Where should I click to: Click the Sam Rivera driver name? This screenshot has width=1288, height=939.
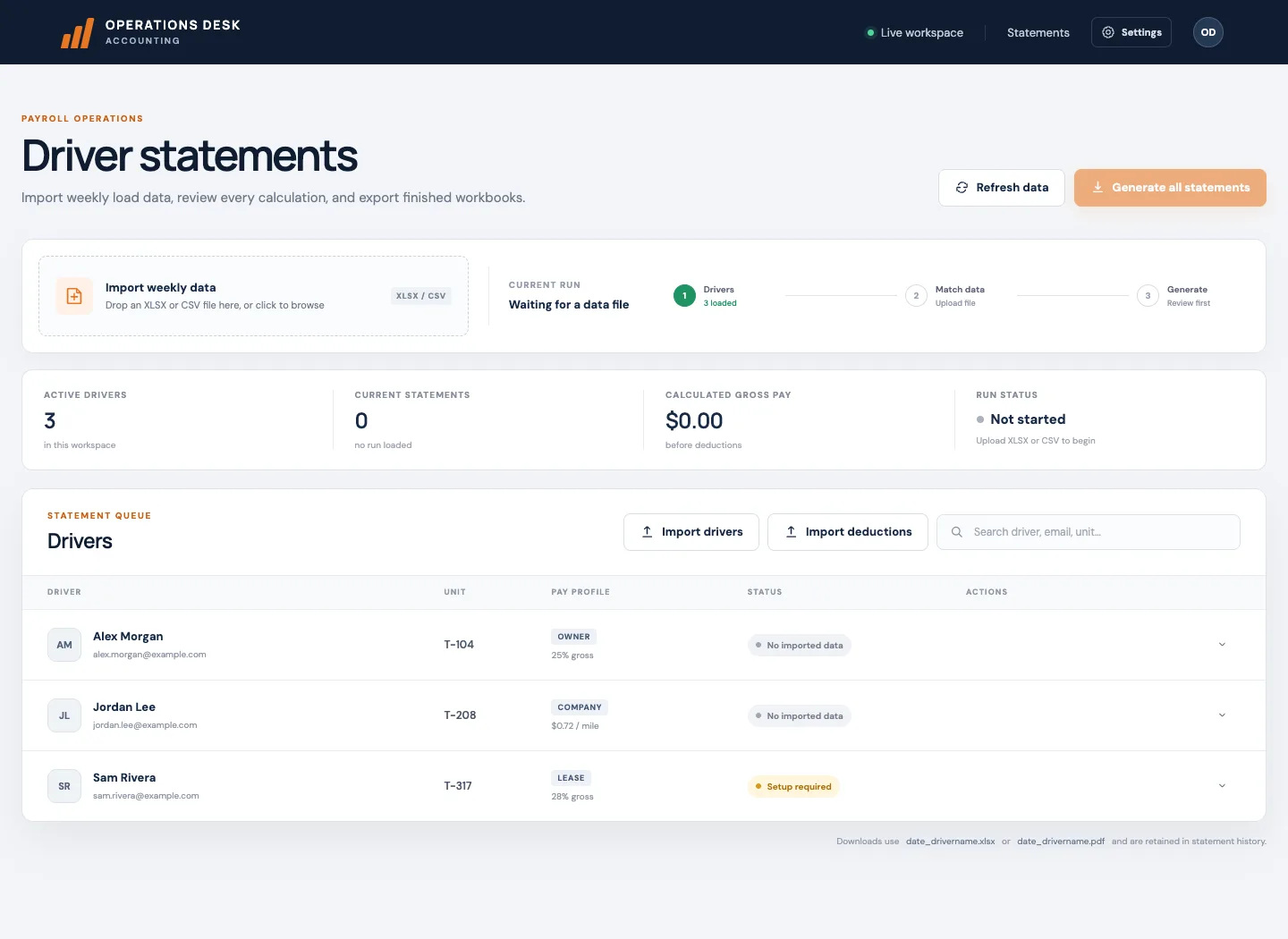124,778
